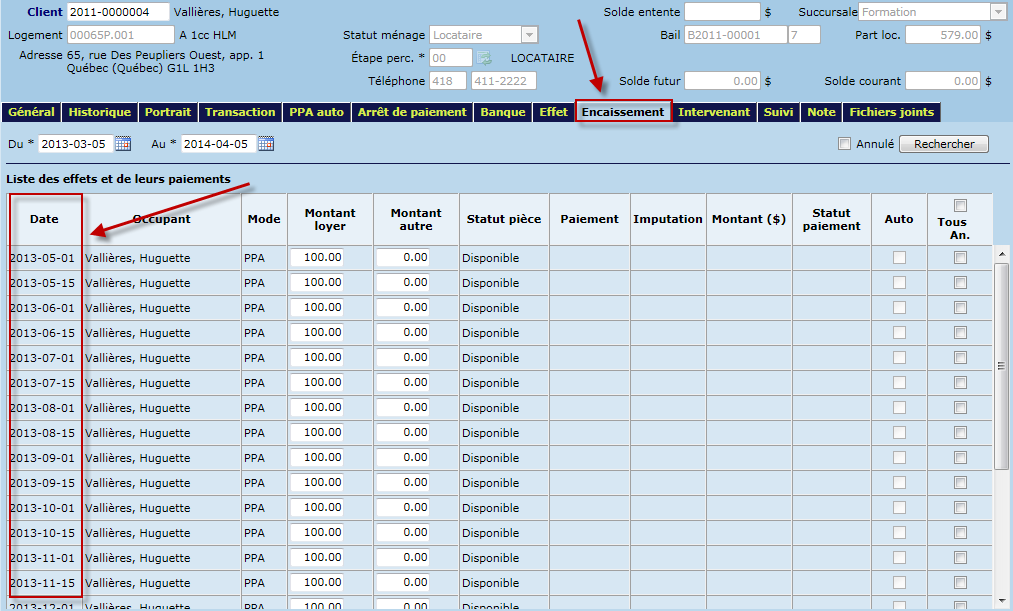Toggle the Tous An. header checkbox
Image resolution: width=1013 pixels, height=611 pixels.
pyautogui.click(x=960, y=205)
